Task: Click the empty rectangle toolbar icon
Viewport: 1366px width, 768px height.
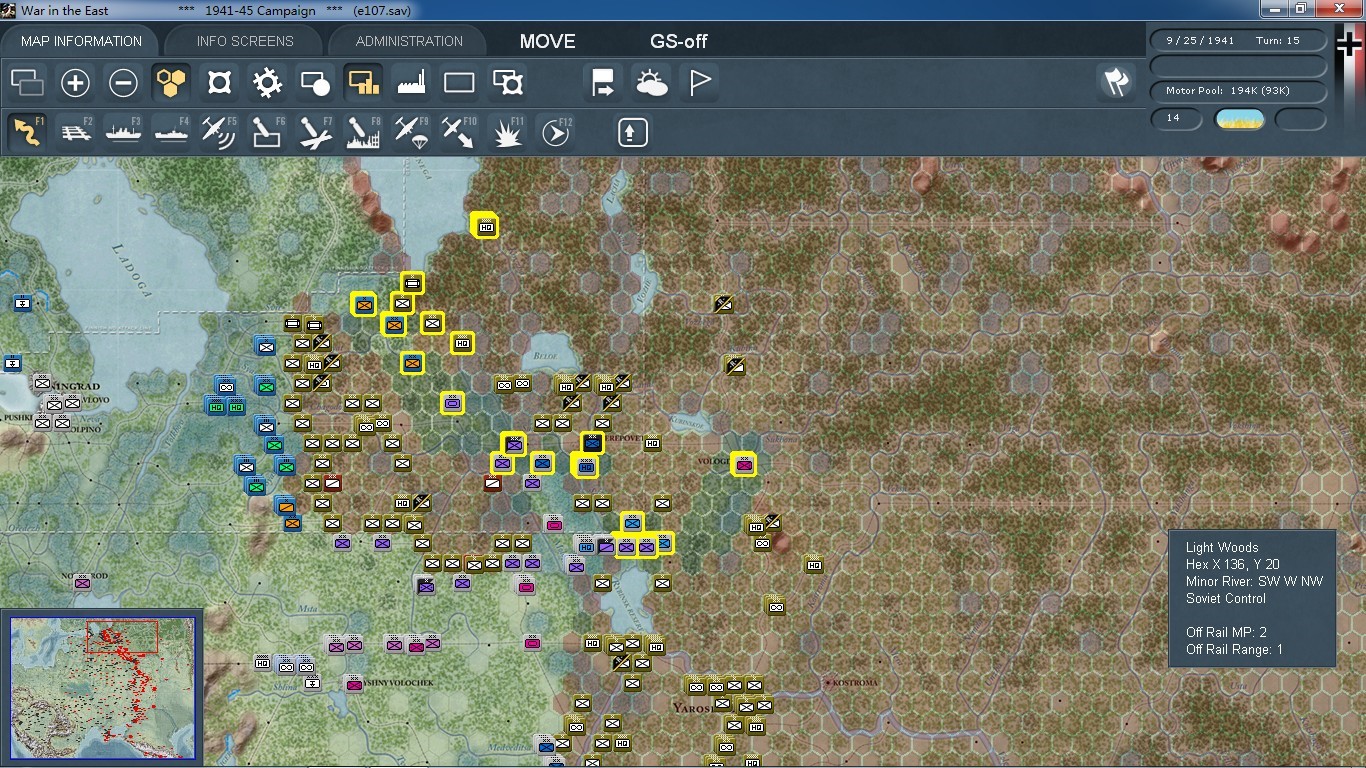Action: [x=459, y=83]
